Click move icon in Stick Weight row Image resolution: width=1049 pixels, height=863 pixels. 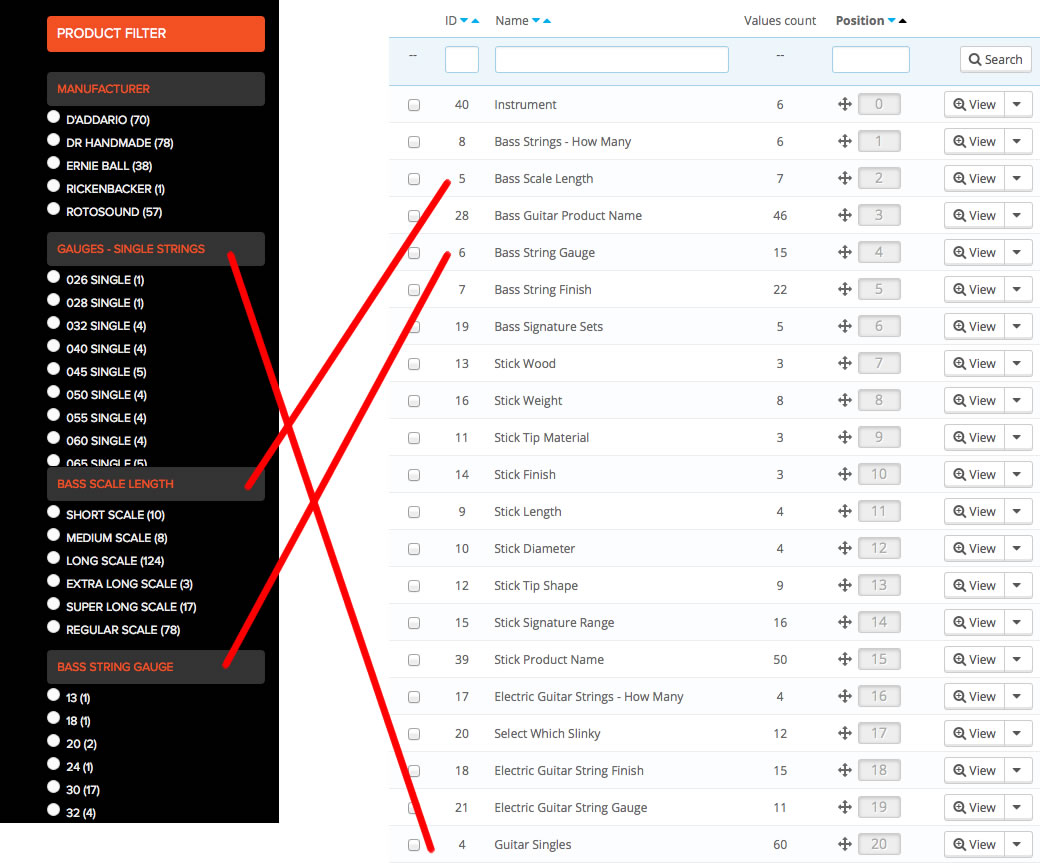845,400
